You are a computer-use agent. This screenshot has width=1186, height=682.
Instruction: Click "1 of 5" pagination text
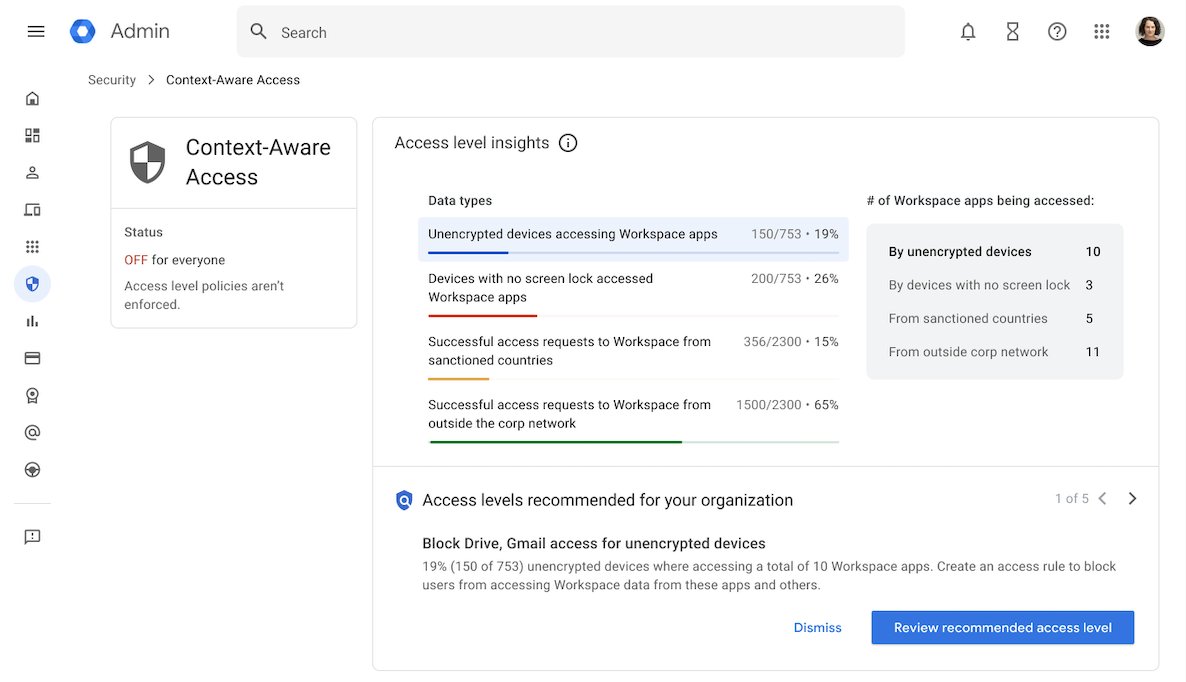click(1072, 499)
